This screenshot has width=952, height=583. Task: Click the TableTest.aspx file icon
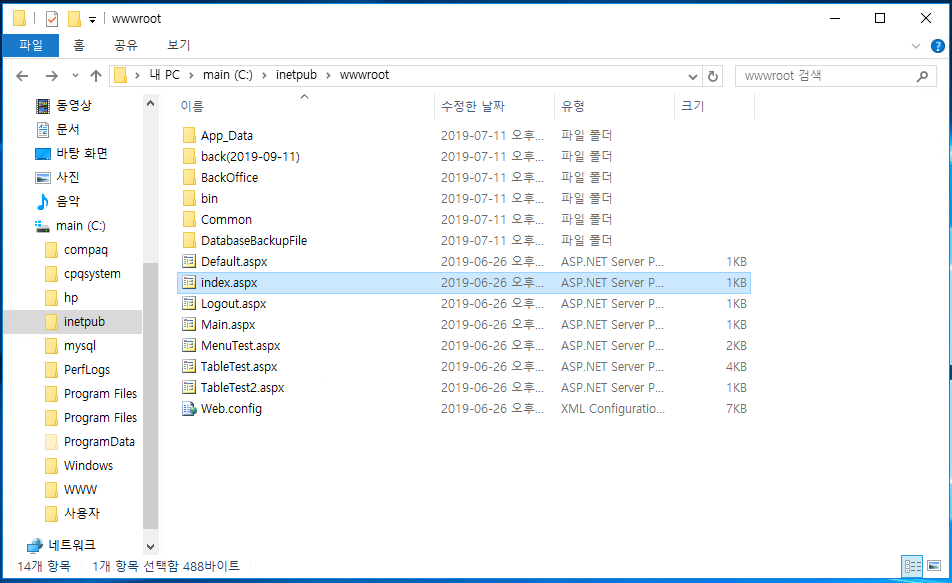189,366
